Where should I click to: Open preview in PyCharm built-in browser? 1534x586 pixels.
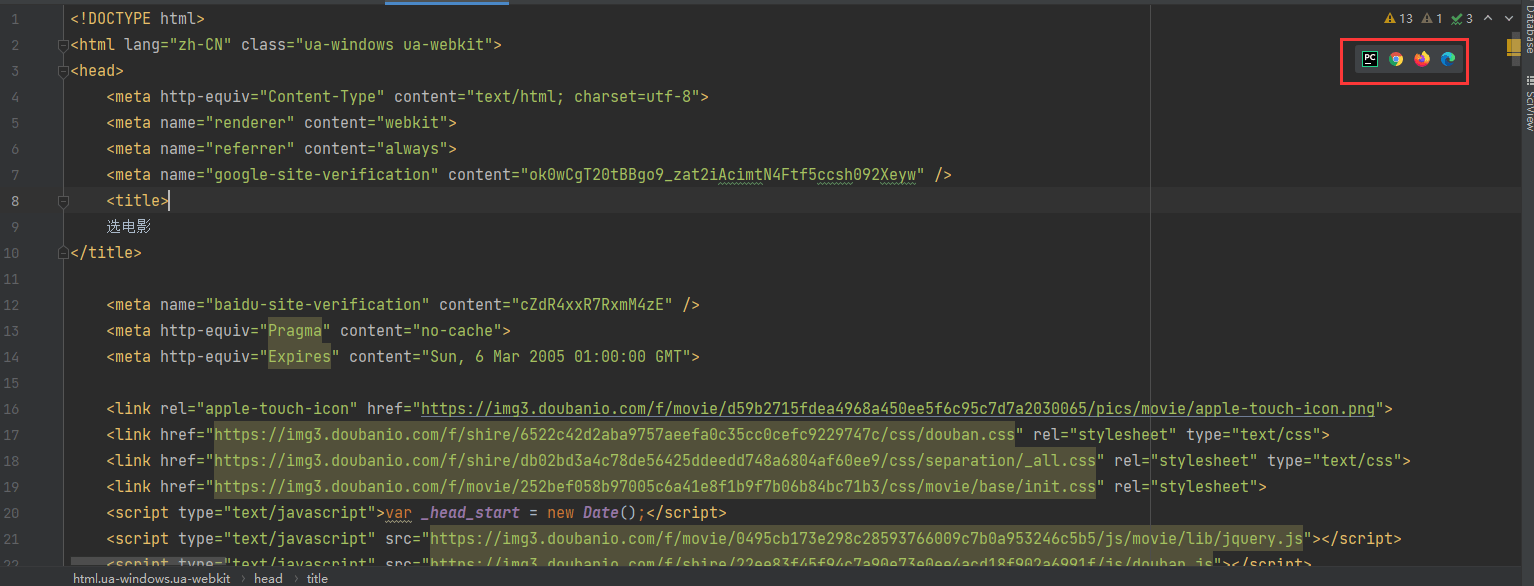(1370, 59)
